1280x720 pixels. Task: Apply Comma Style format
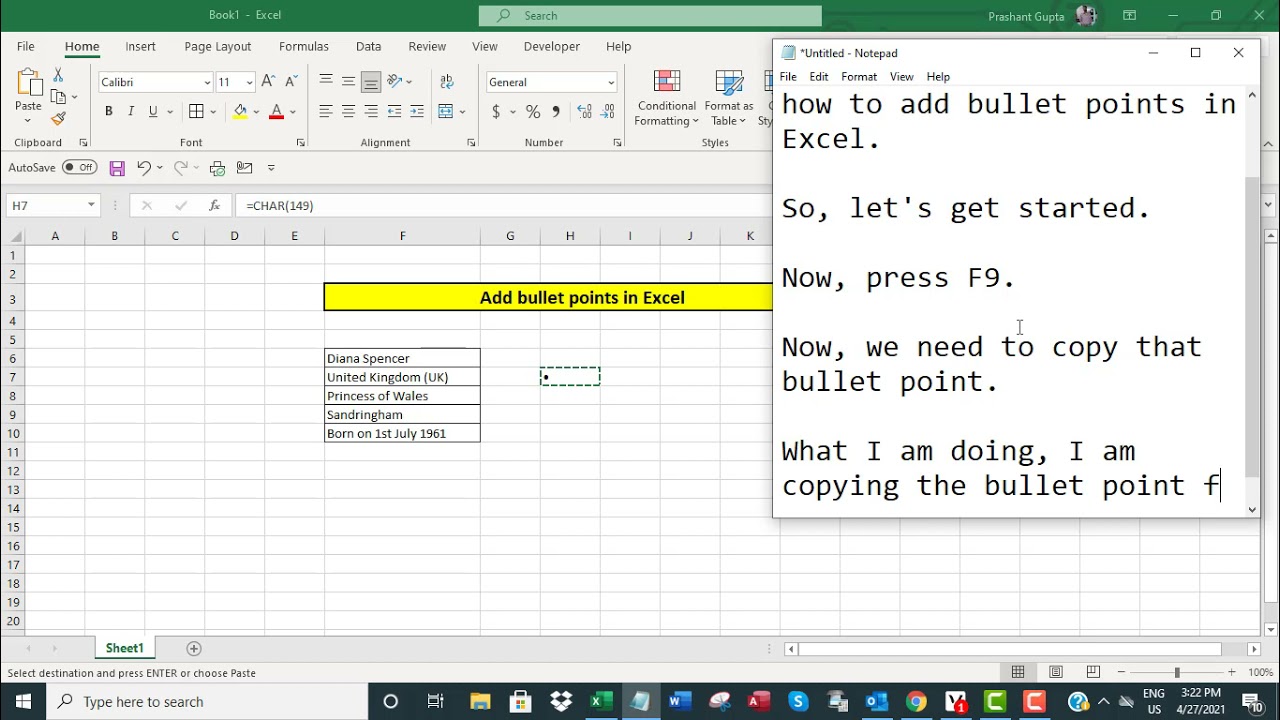pyautogui.click(x=556, y=111)
